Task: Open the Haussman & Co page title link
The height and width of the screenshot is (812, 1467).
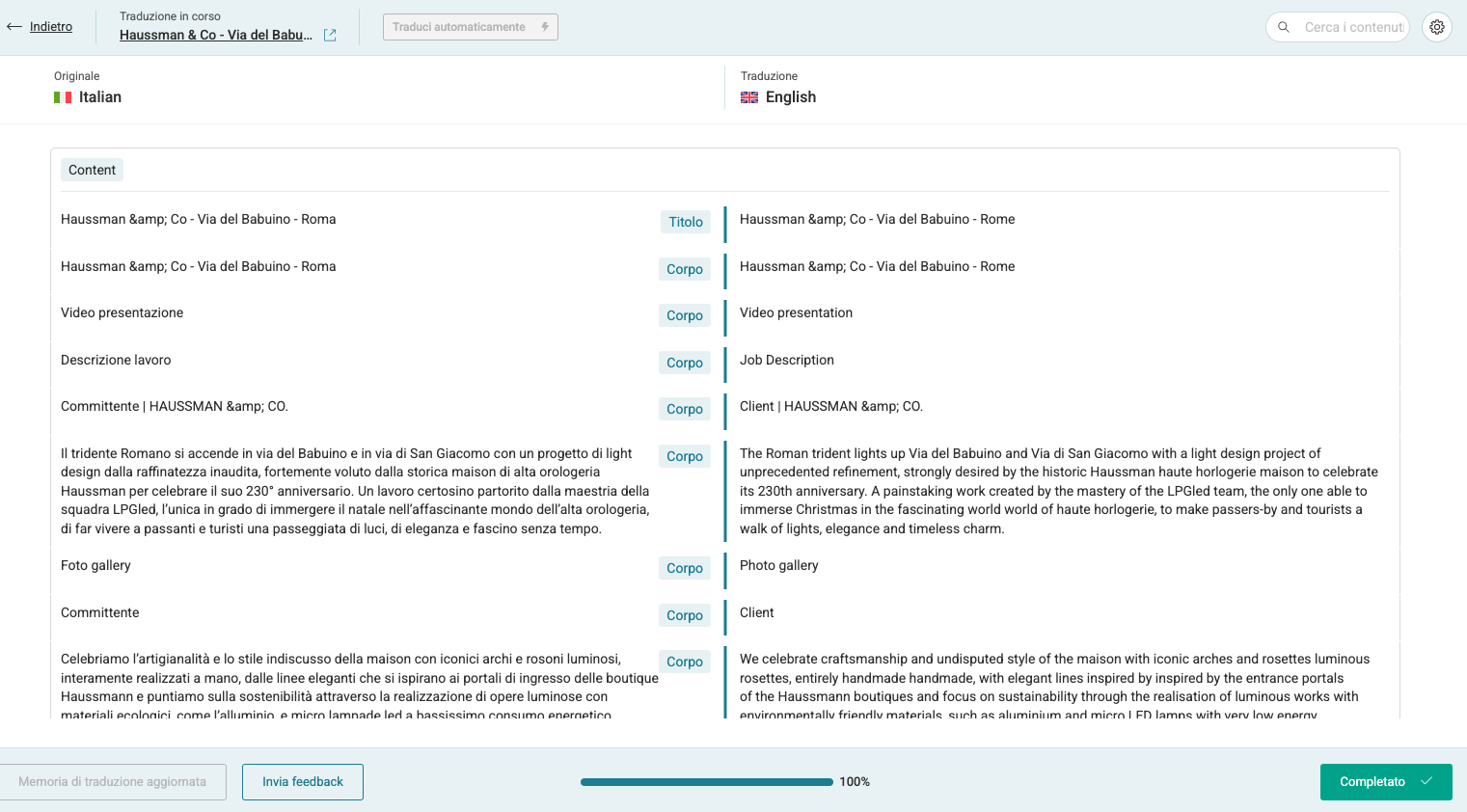Action: pyautogui.click(x=216, y=35)
